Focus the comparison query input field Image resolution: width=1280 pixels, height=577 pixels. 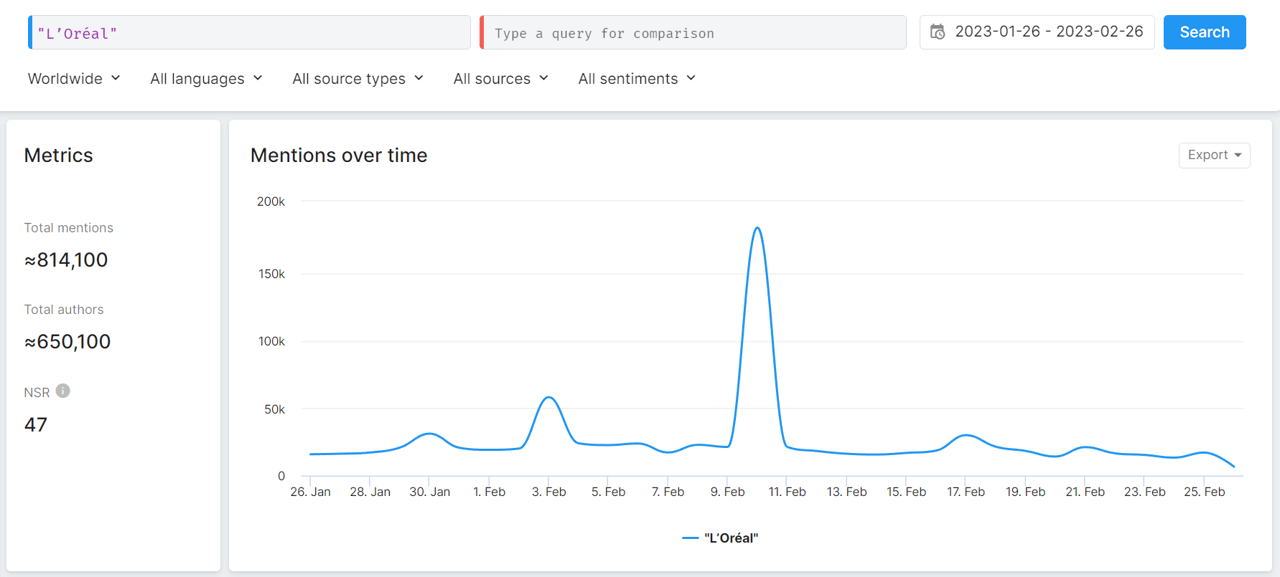694,33
